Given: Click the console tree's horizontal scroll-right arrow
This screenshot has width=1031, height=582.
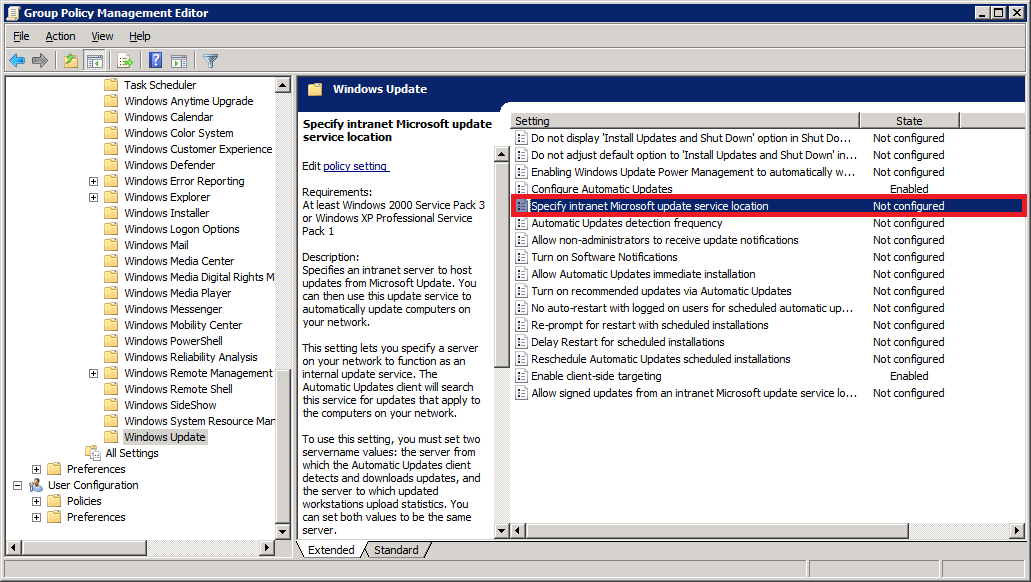Looking at the screenshot, I should tap(267, 547).
